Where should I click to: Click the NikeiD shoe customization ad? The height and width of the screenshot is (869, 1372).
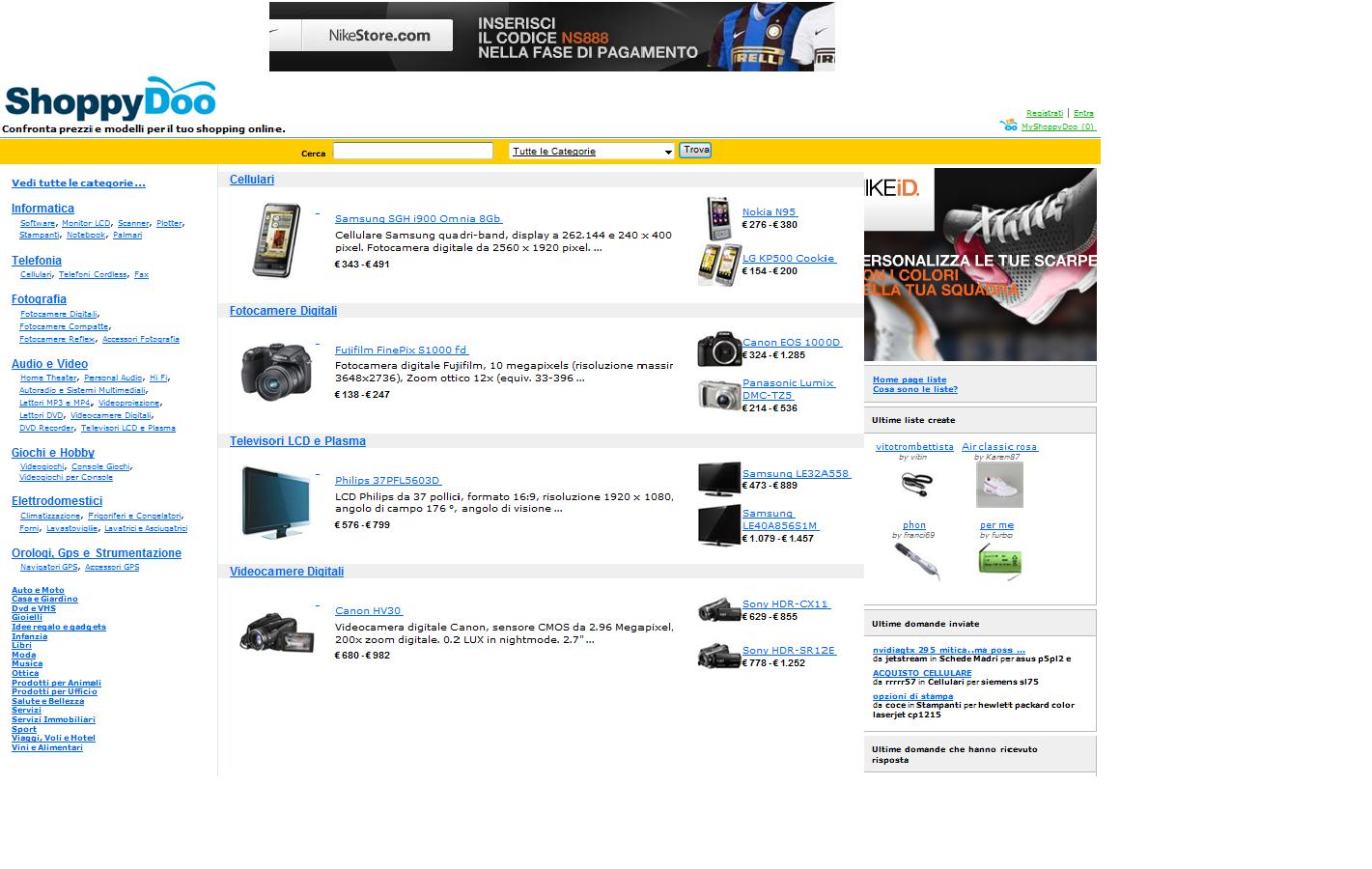(980, 265)
